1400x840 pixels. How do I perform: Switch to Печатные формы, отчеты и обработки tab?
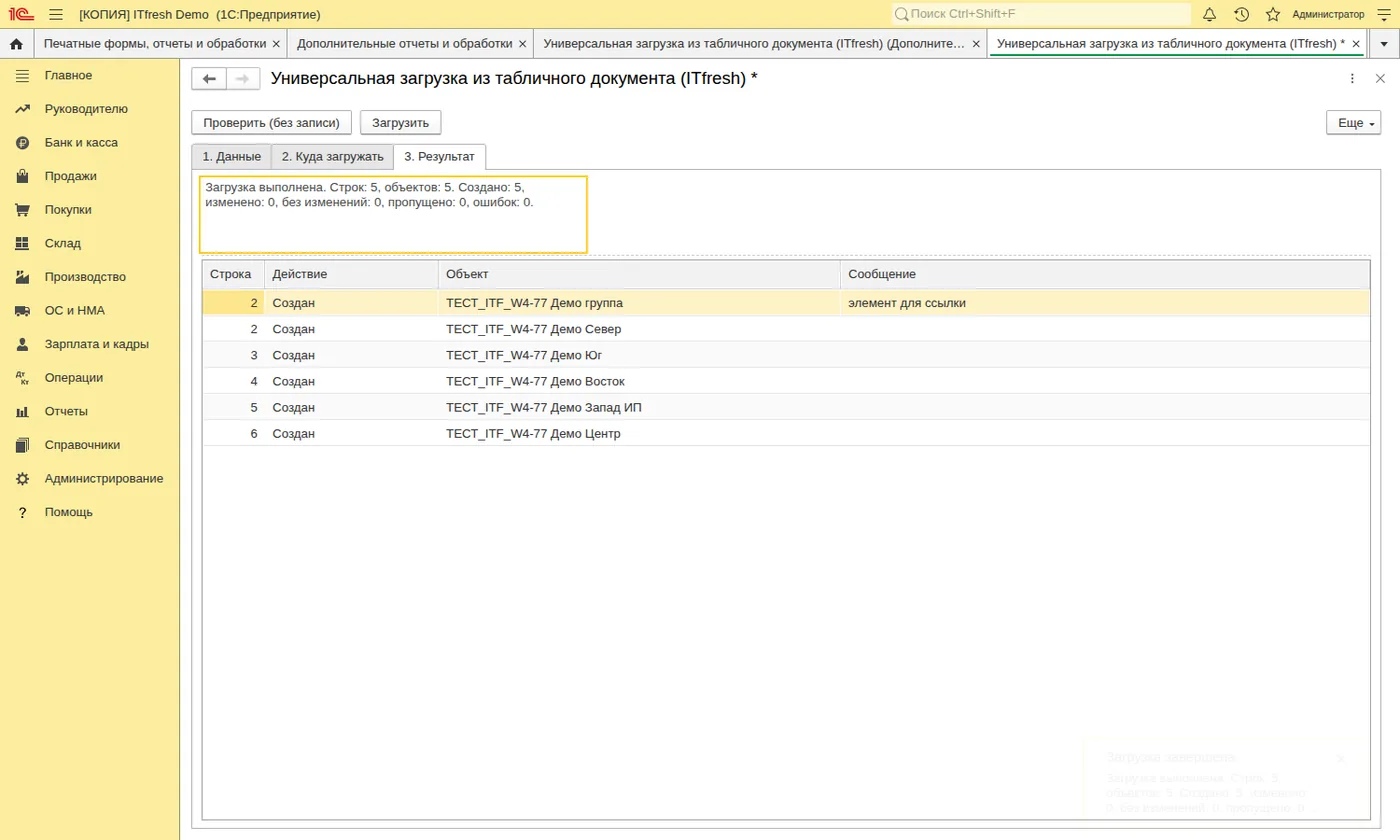[x=155, y=44]
